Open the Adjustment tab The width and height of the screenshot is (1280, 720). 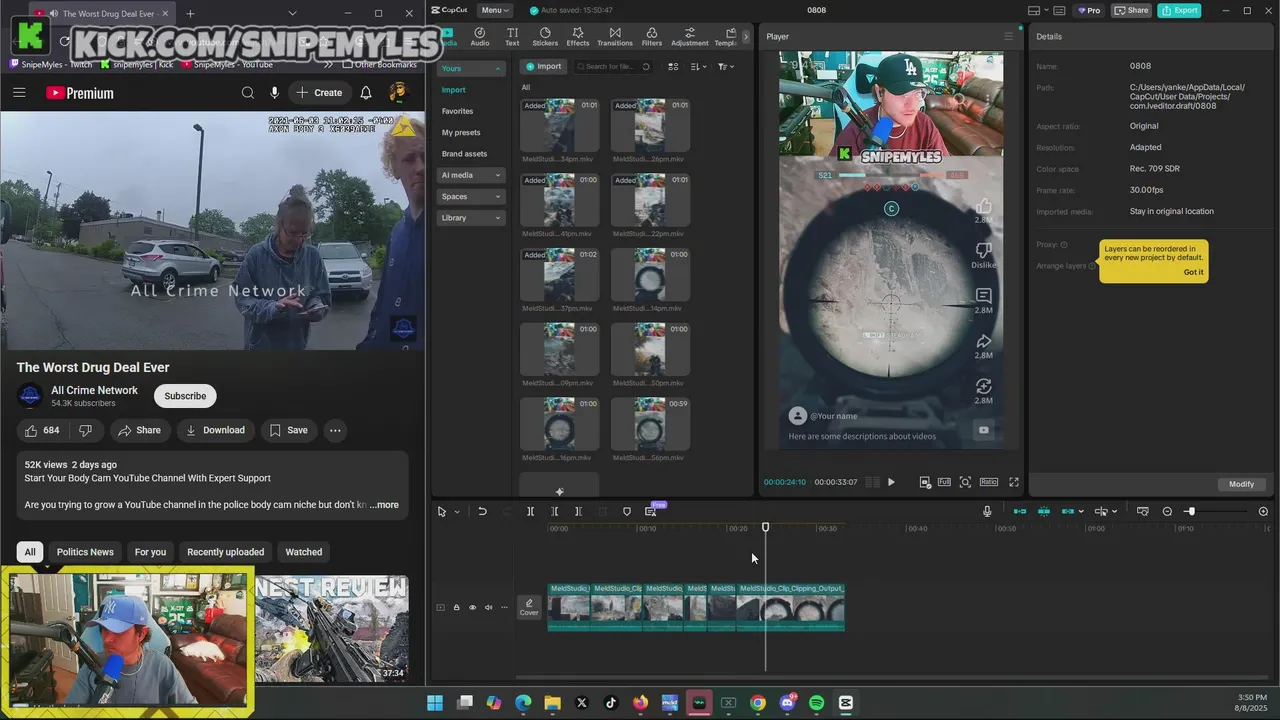coord(689,37)
